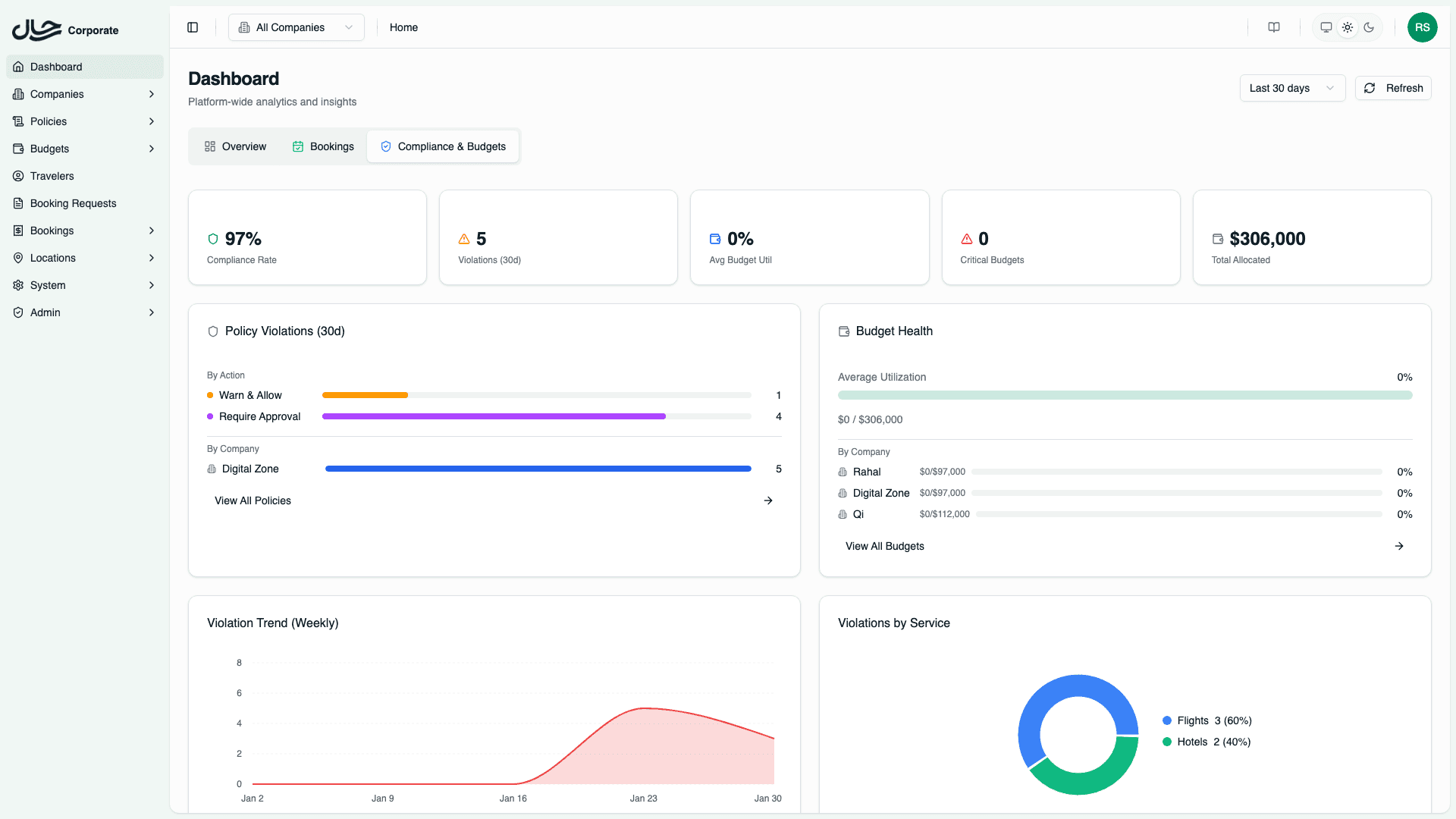Expand the Policies section chevron
This screenshot has width=1456, height=819.
click(151, 121)
